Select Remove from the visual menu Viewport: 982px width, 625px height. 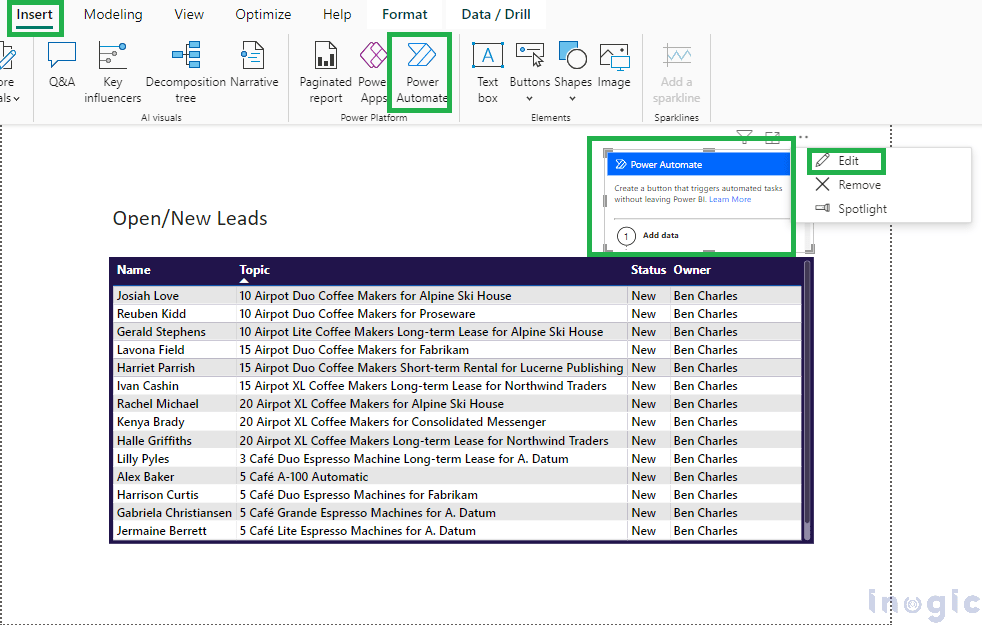click(858, 184)
